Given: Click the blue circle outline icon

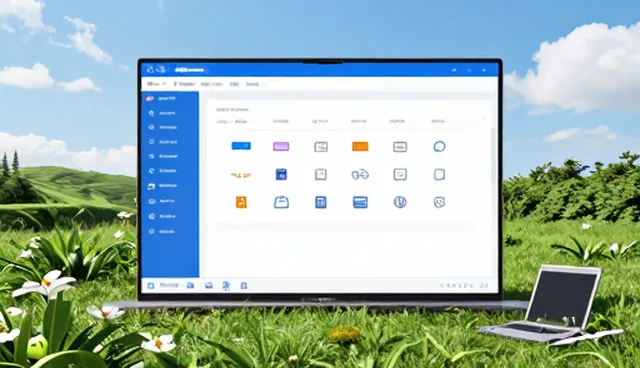Looking at the screenshot, I should pyautogui.click(x=439, y=146).
